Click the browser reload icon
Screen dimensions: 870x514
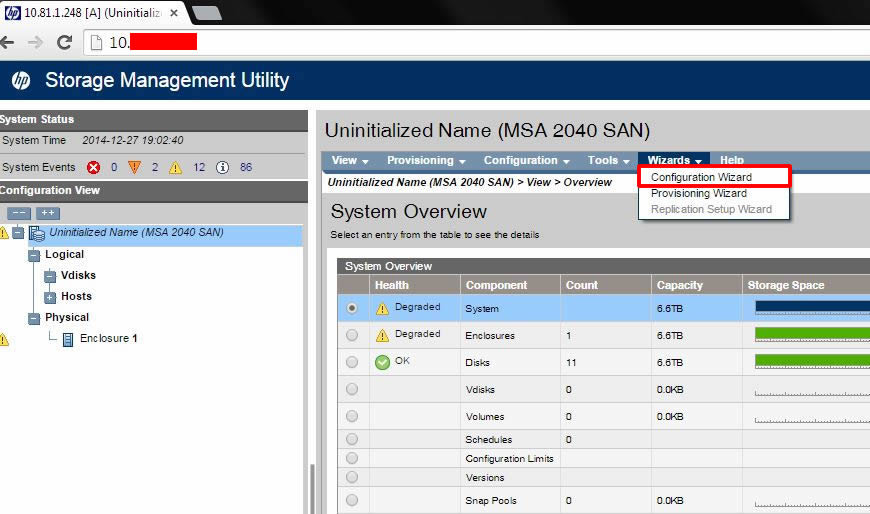[64, 42]
